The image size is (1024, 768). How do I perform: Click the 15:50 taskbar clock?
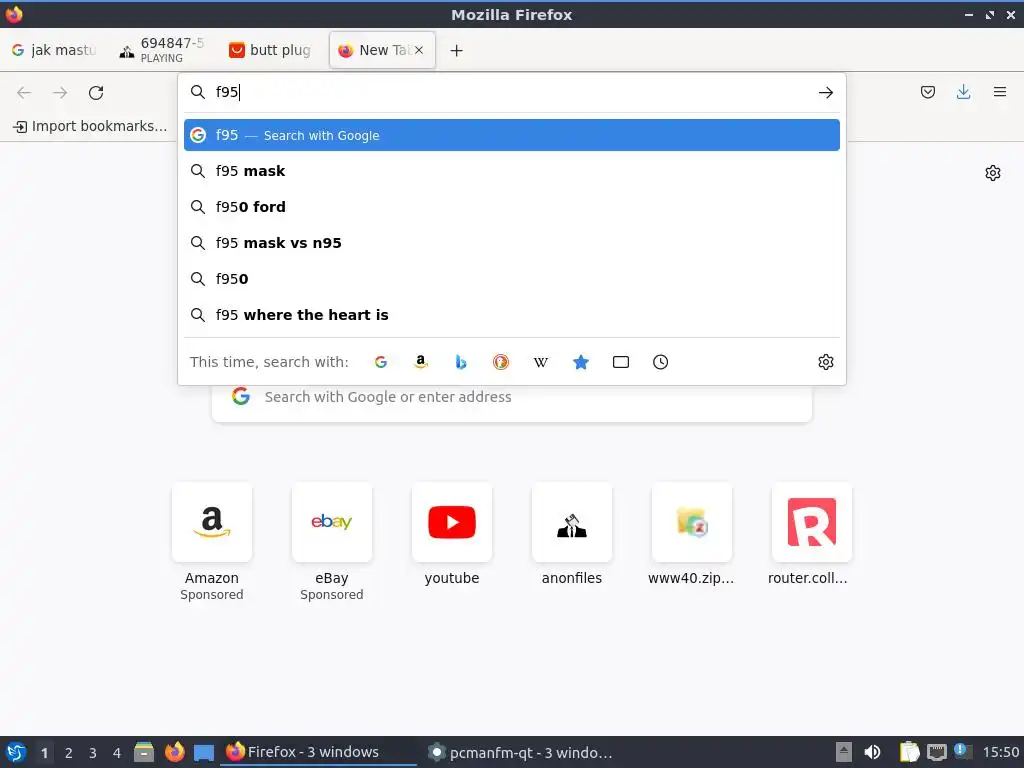[1000, 752]
